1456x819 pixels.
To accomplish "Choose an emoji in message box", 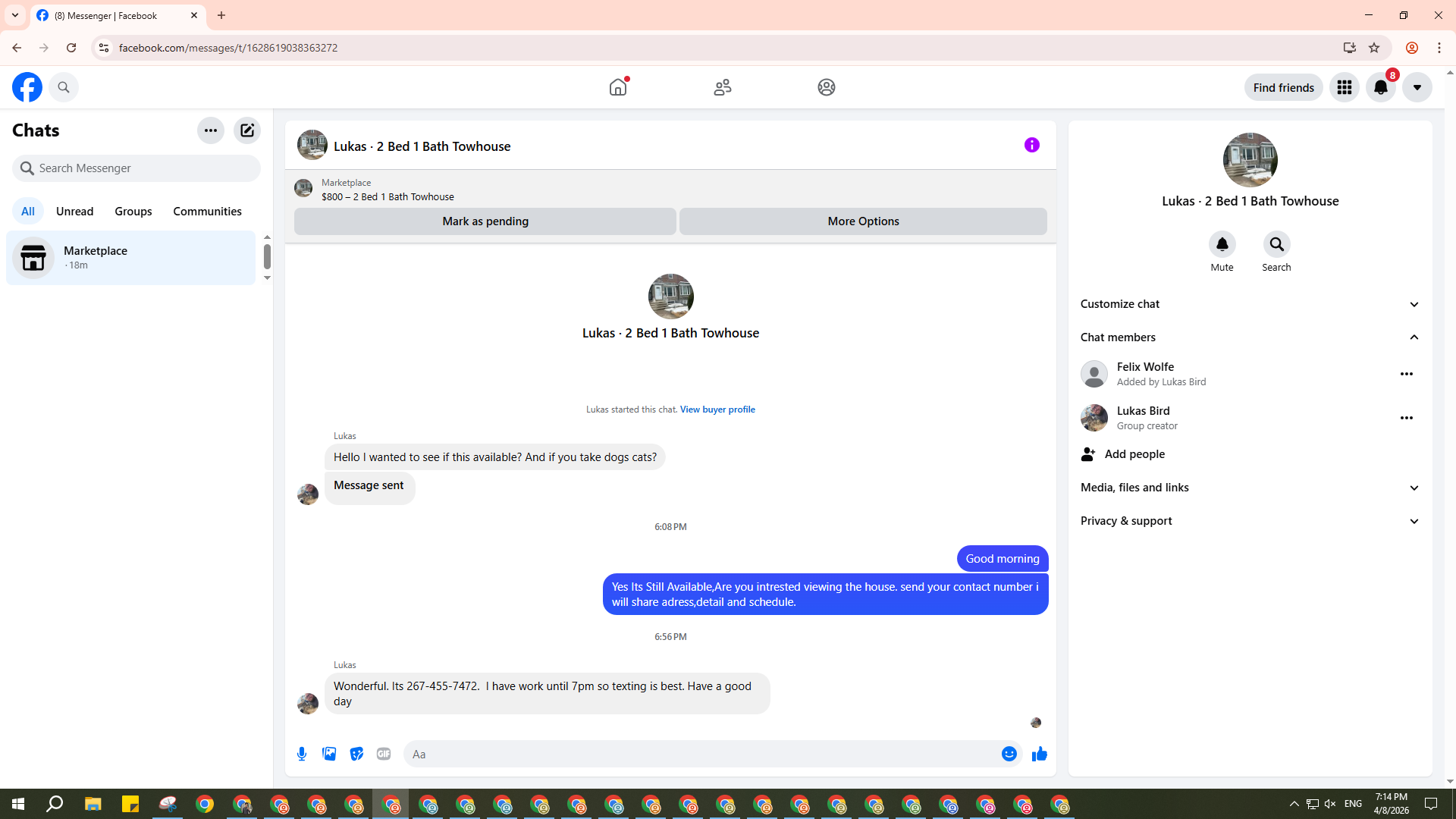I will tap(1009, 754).
